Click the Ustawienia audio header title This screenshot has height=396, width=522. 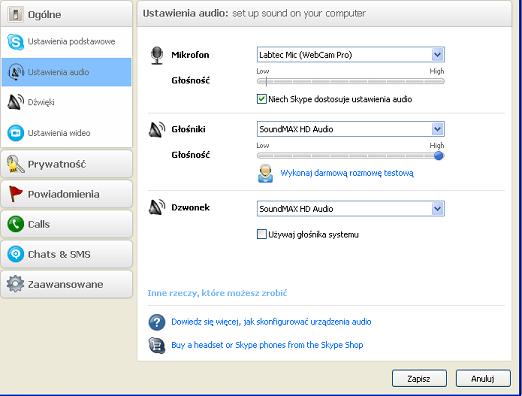click(x=185, y=13)
